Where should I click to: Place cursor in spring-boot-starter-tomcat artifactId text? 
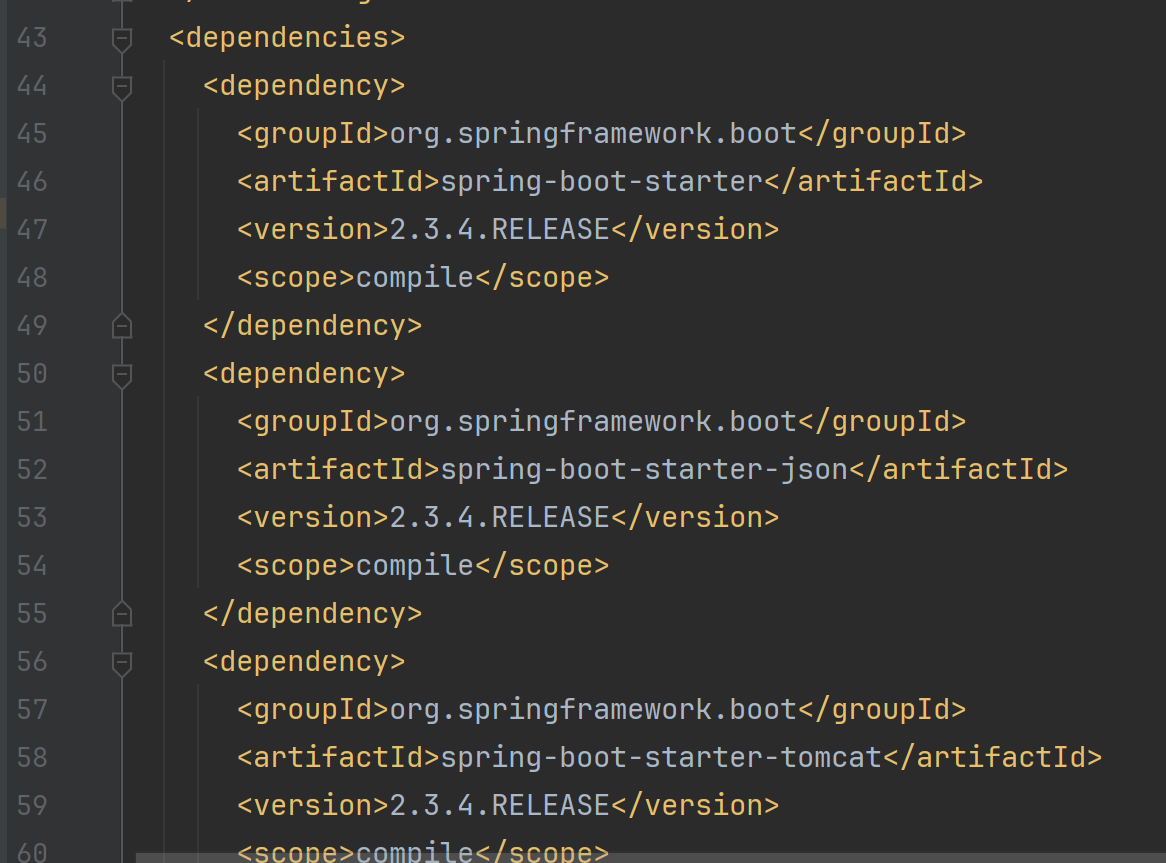660,758
